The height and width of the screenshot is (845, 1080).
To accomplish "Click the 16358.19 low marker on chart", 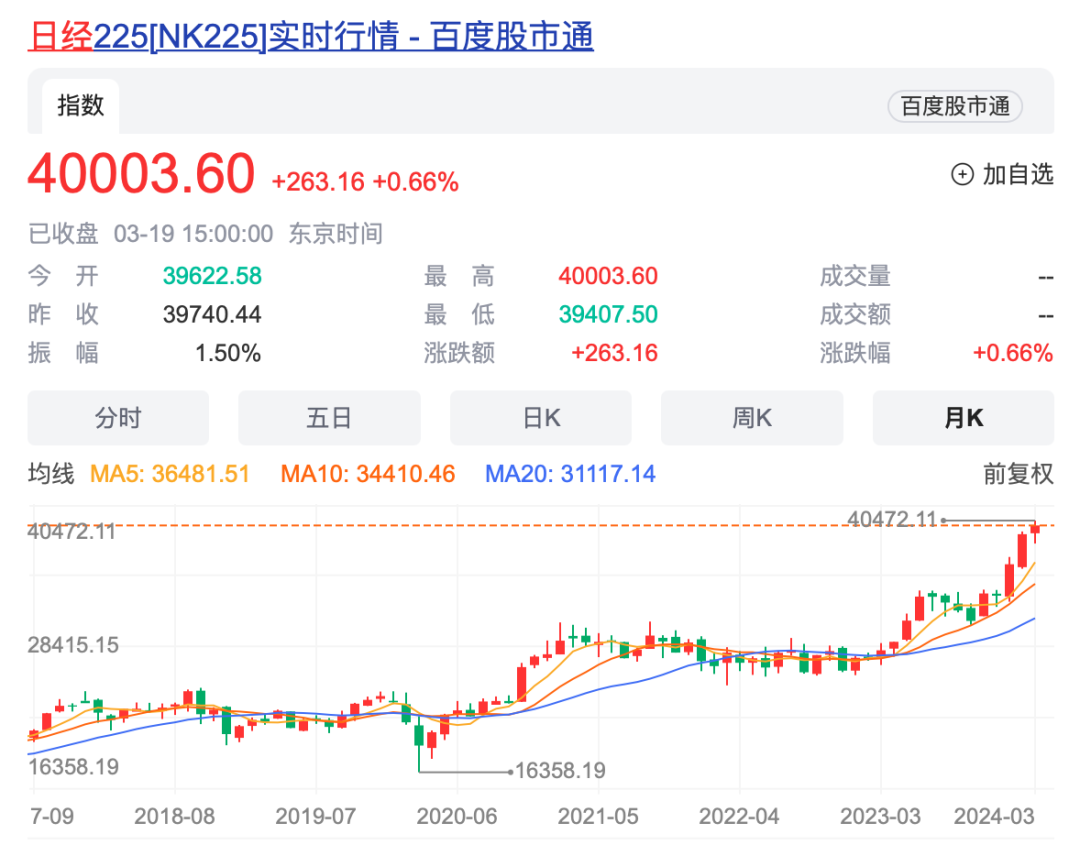I will click(x=561, y=770).
